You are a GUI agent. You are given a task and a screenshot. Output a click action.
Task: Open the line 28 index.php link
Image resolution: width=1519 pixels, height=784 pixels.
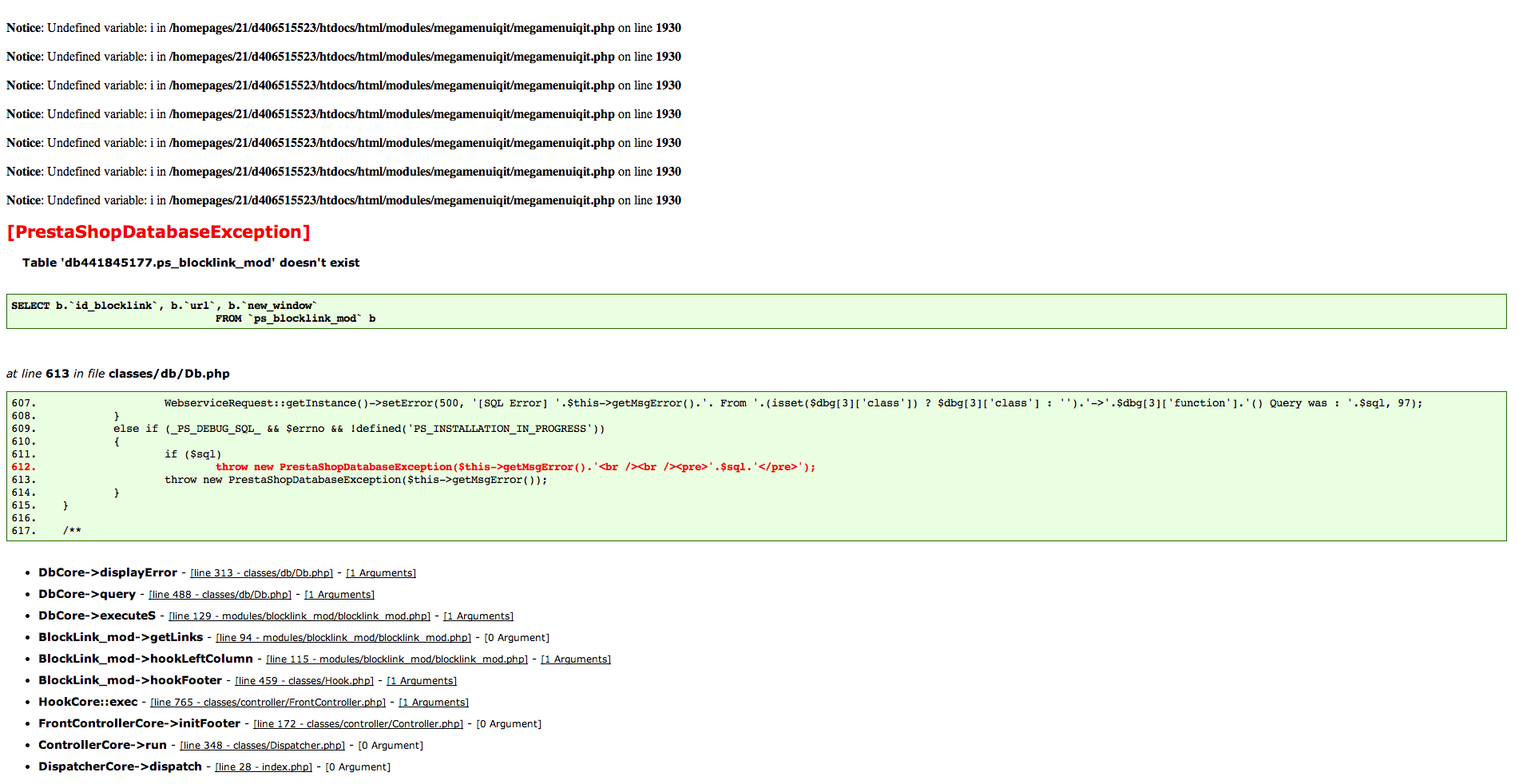point(264,767)
